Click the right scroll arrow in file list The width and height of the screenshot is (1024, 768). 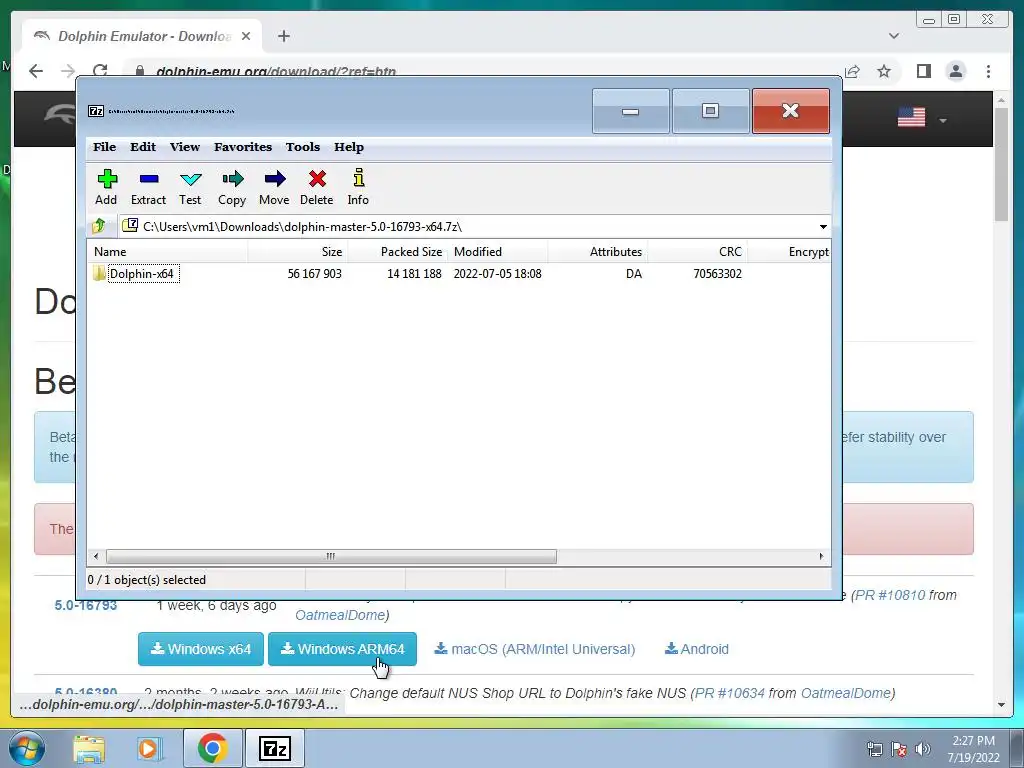(x=821, y=556)
